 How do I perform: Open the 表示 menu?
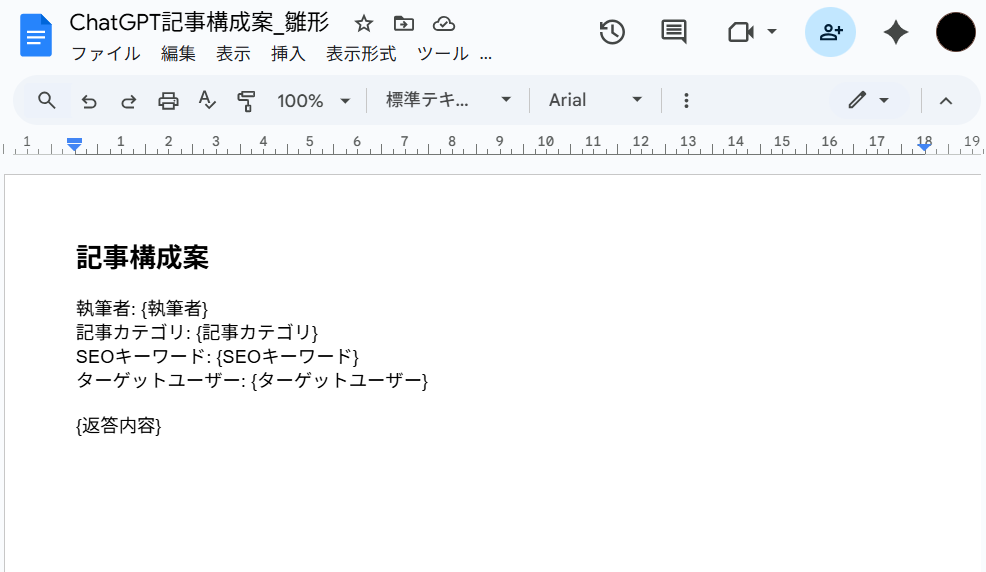pyautogui.click(x=233, y=54)
